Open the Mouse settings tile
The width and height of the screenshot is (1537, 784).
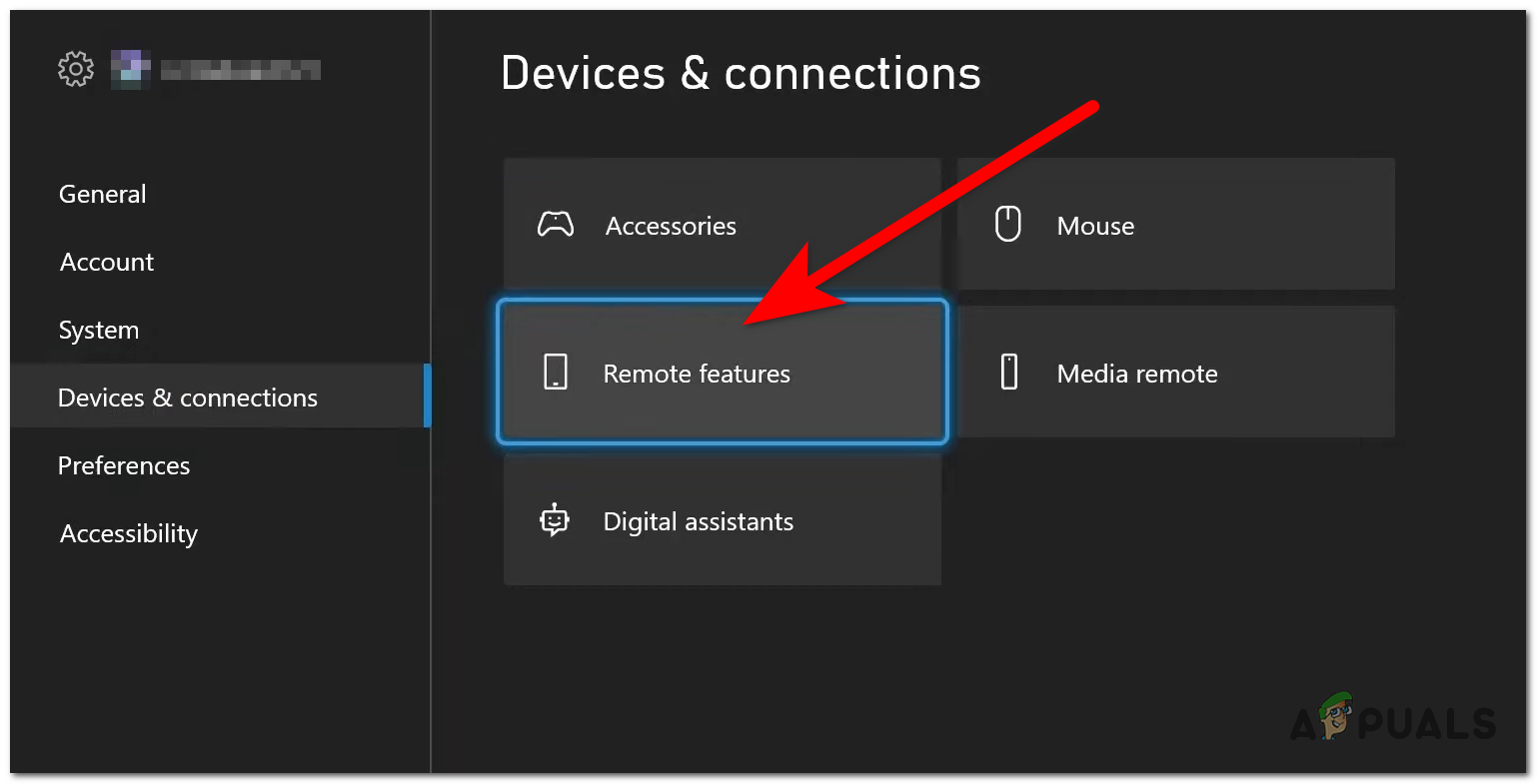1175,224
